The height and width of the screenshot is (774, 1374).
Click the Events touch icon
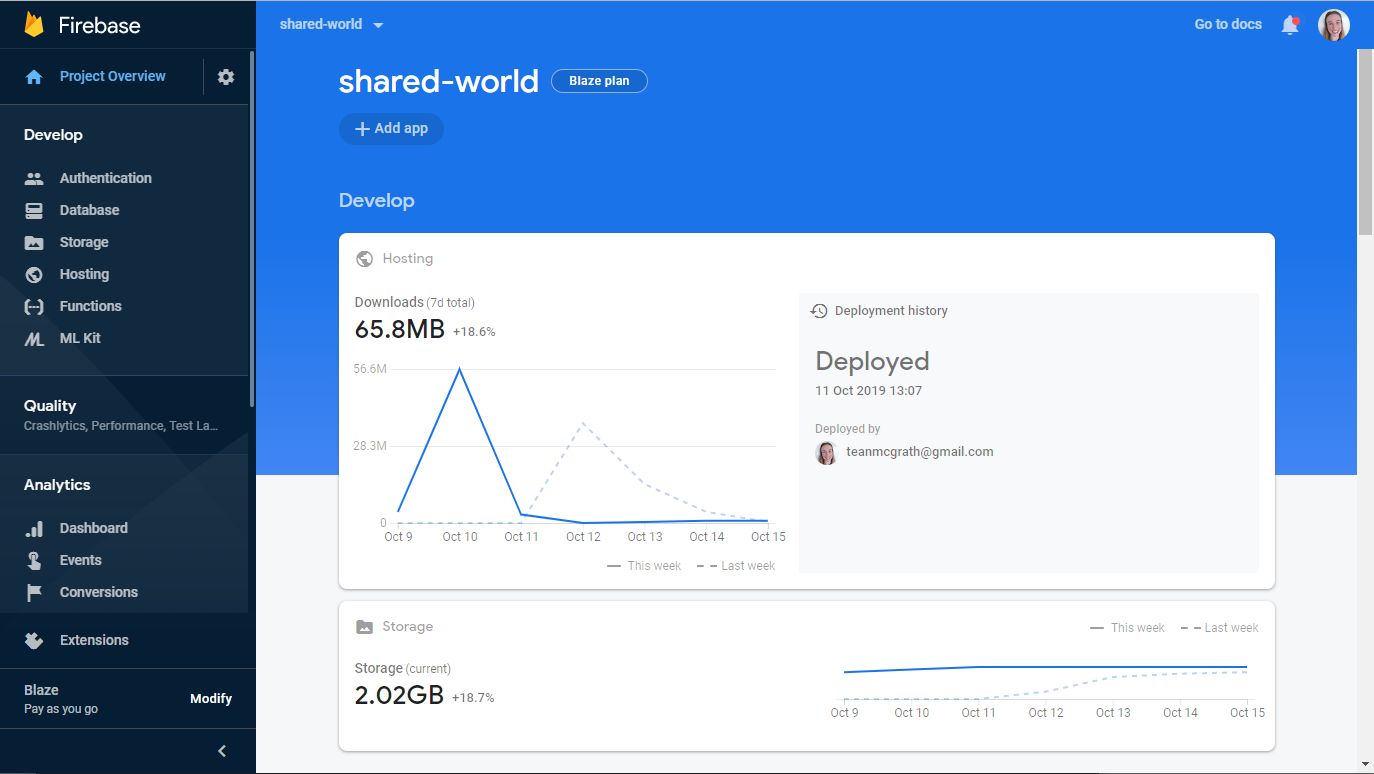pos(34,560)
